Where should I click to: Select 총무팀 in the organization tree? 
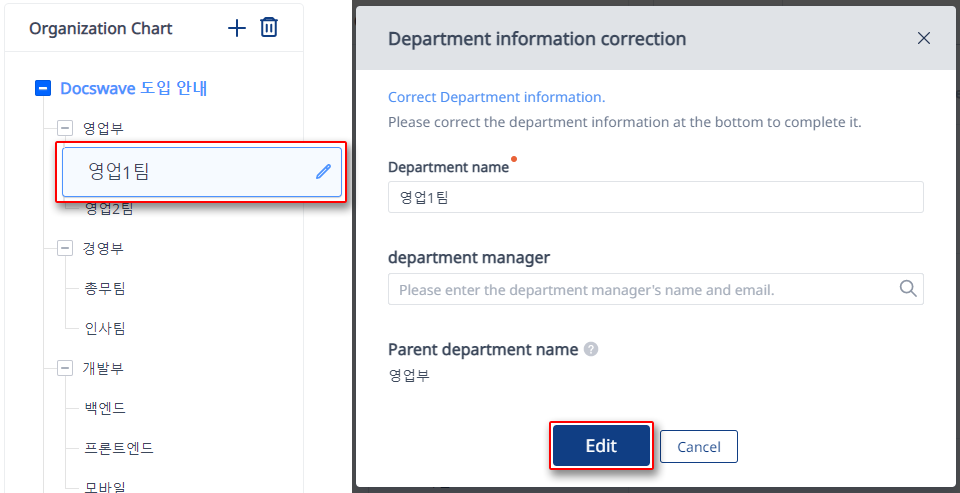coord(105,288)
